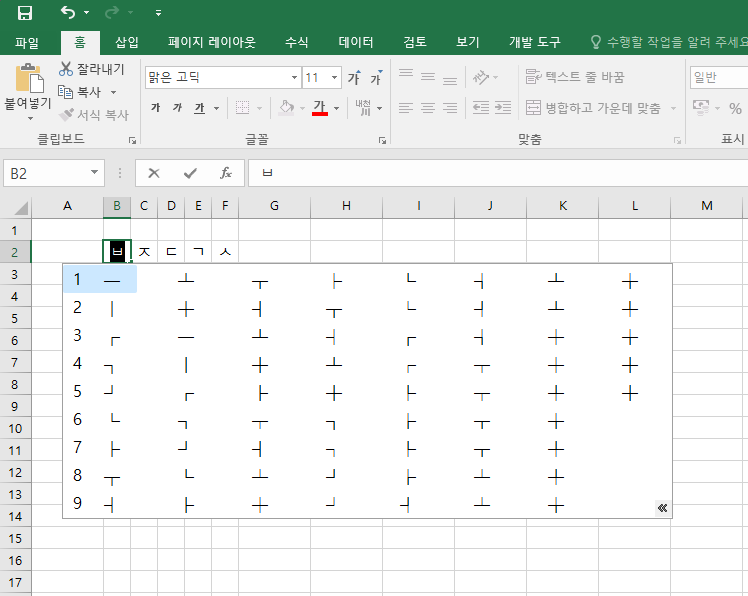Select the 데이터 tab
The image size is (748, 596).
(x=356, y=42)
